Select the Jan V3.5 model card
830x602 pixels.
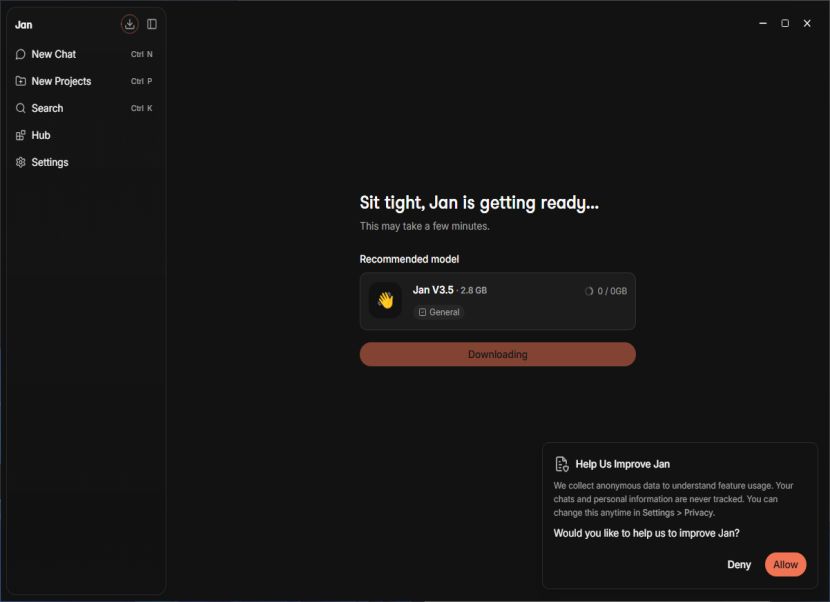498,301
